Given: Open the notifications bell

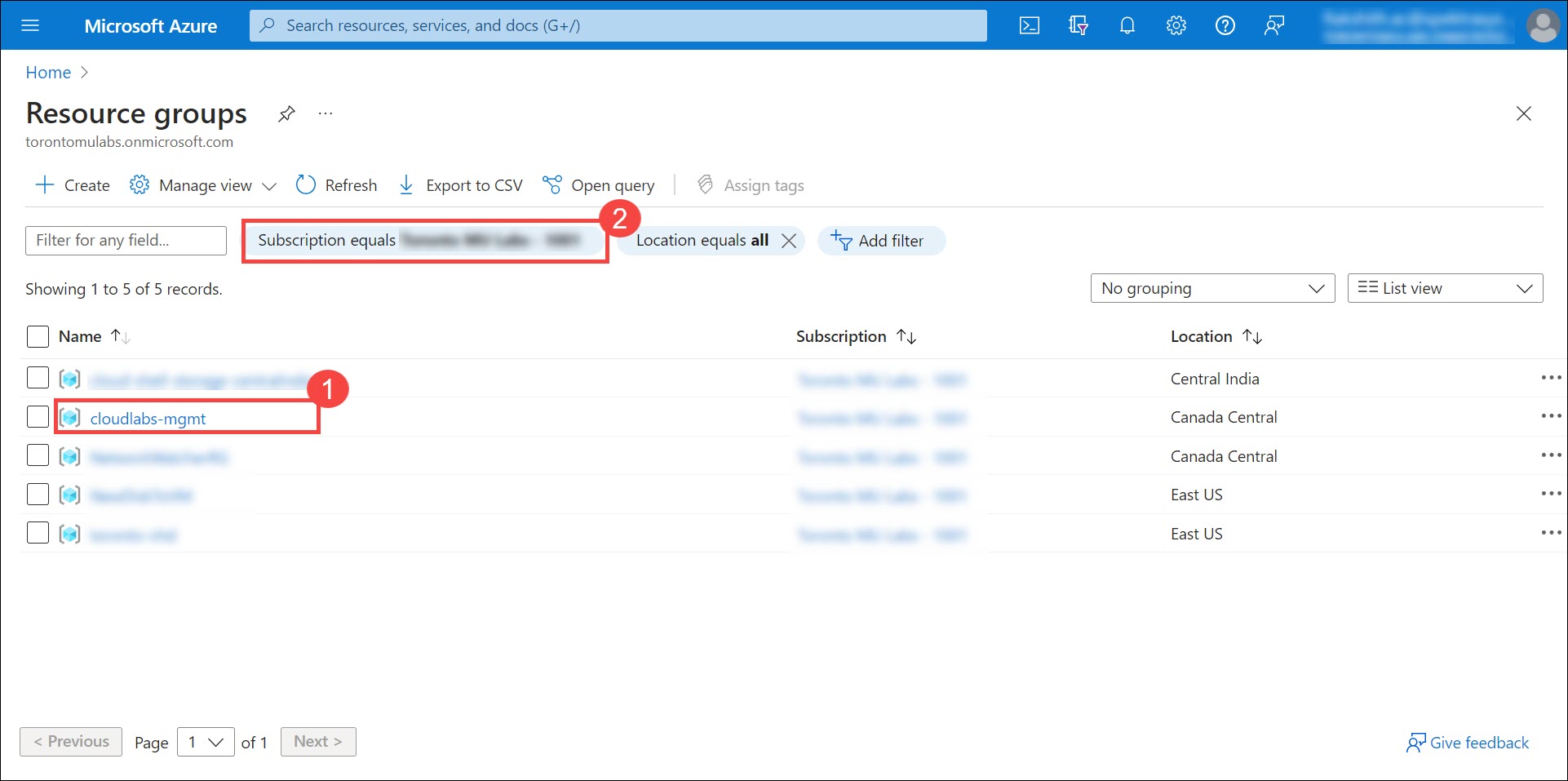Looking at the screenshot, I should (1127, 25).
